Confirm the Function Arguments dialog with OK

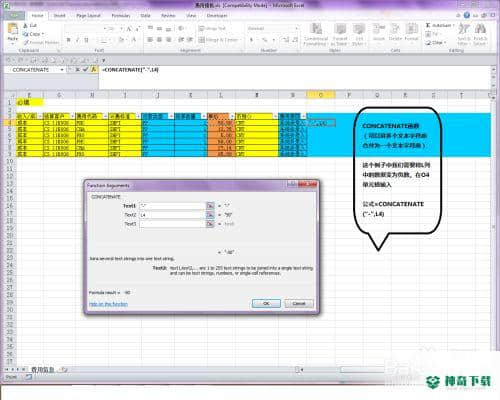tap(266, 303)
